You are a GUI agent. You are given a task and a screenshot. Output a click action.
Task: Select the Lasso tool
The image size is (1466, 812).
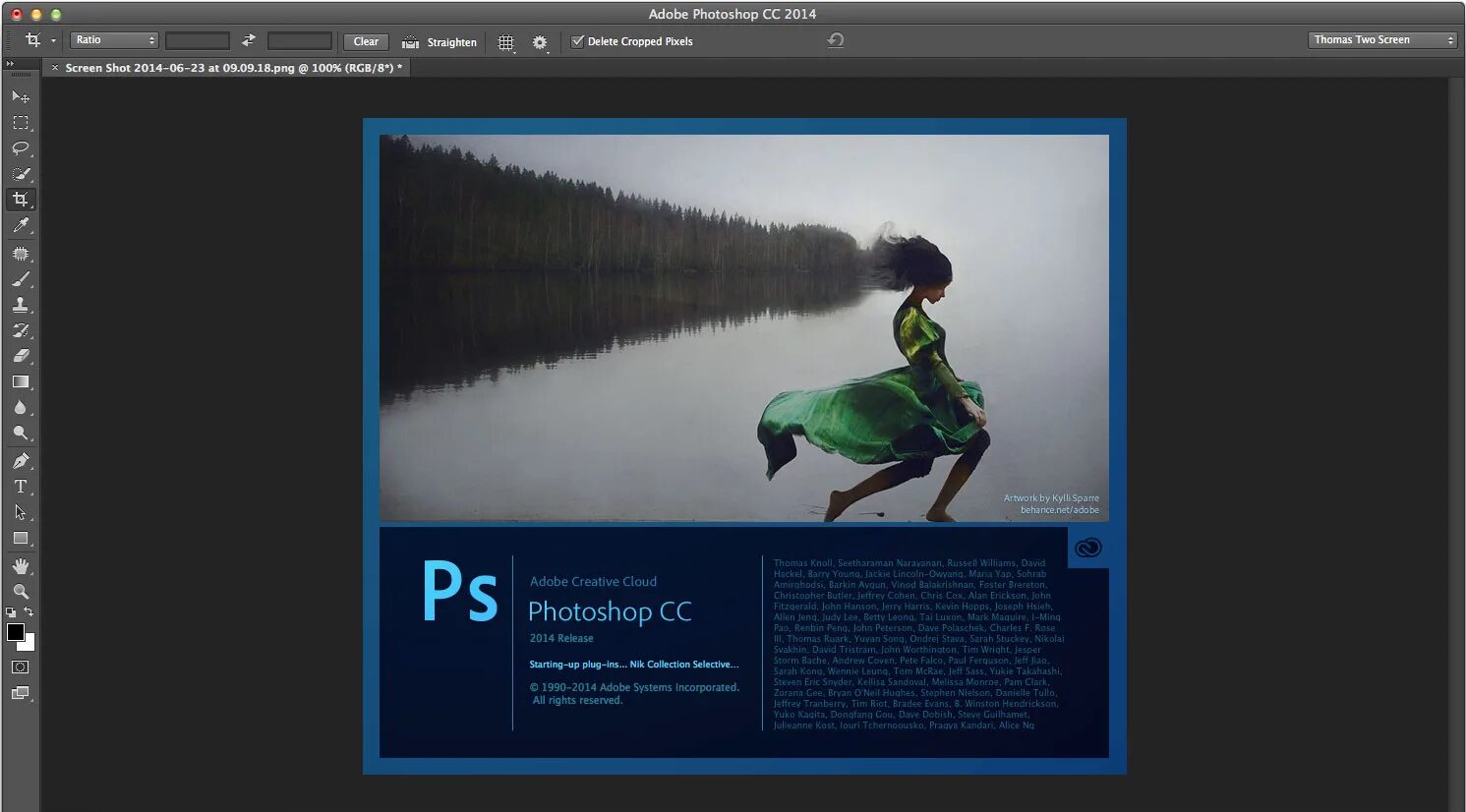[20, 148]
